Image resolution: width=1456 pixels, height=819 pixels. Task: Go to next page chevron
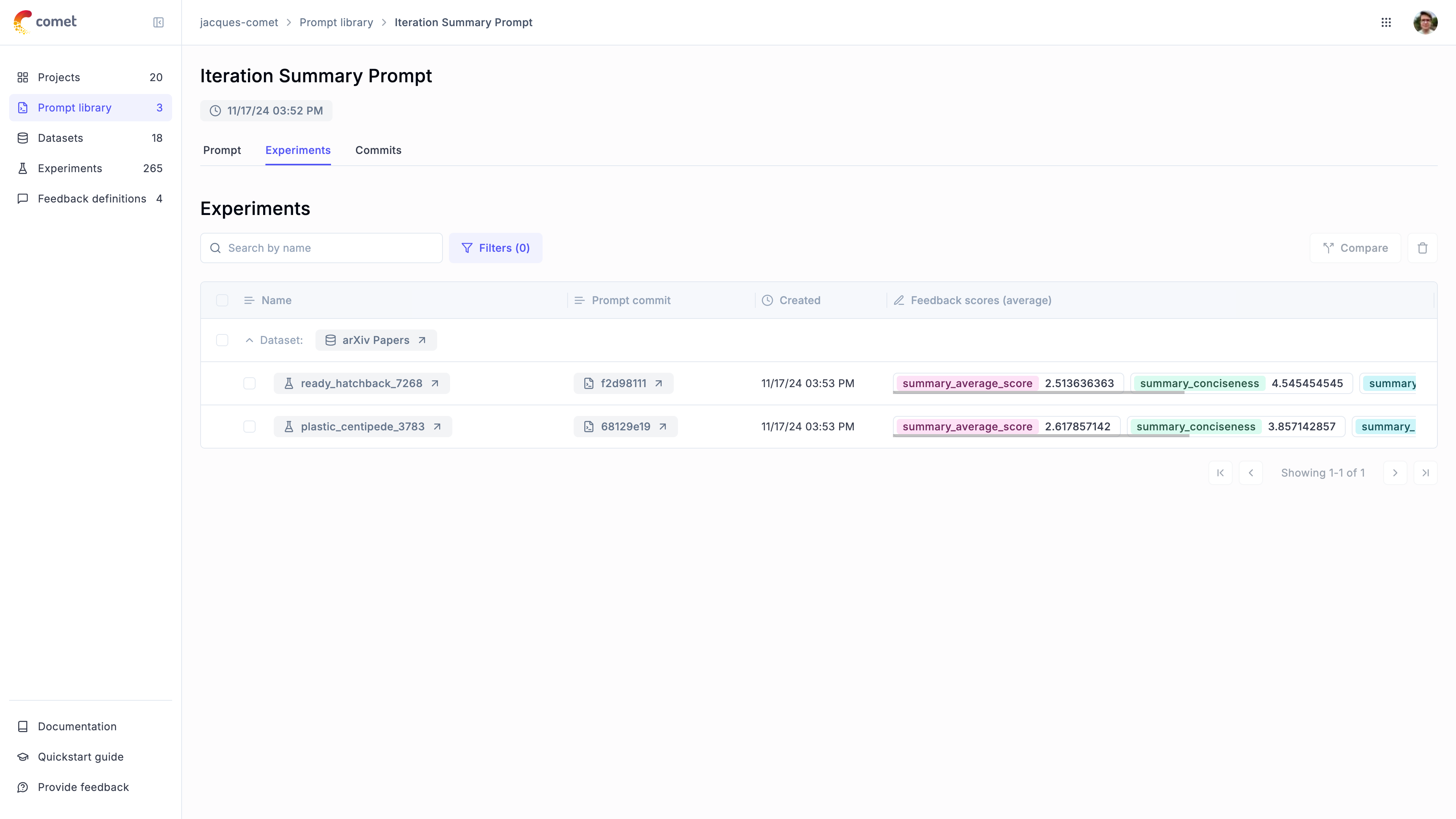point(1395,473)
